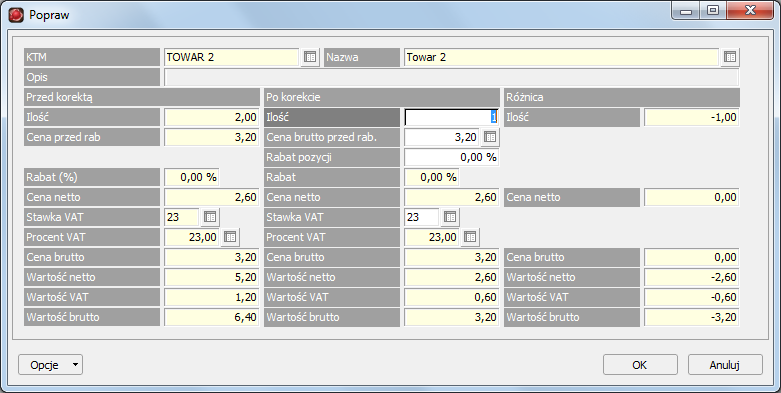This screenshot has width=781, height=393.
Task: Click the Różnica Wartość netto value -2,60
Action: pyautogui.click(x=692, y=277)
